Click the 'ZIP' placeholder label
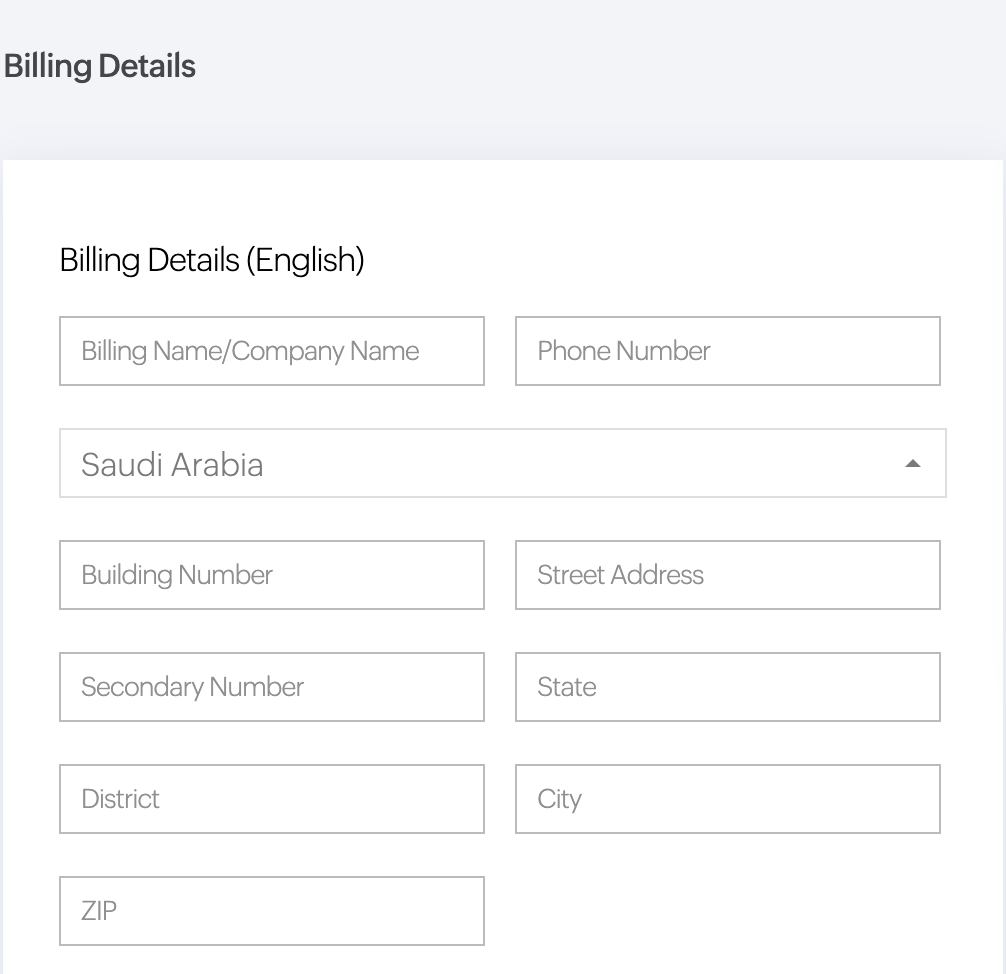 tap(99, 911)
